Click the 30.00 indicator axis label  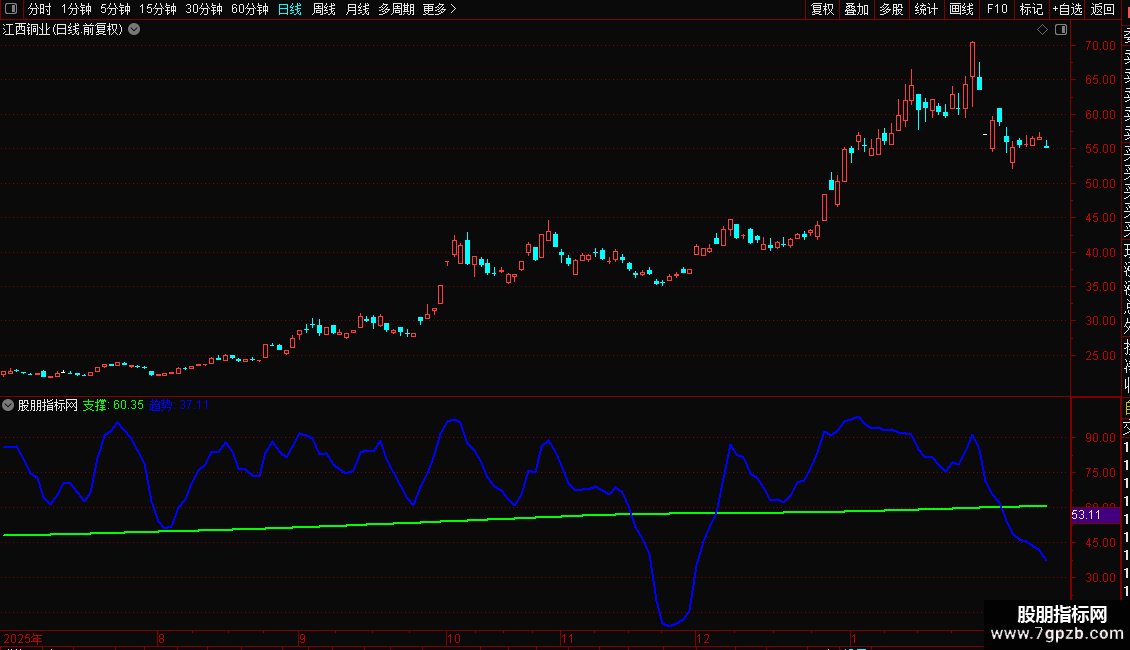point(1100,577)
